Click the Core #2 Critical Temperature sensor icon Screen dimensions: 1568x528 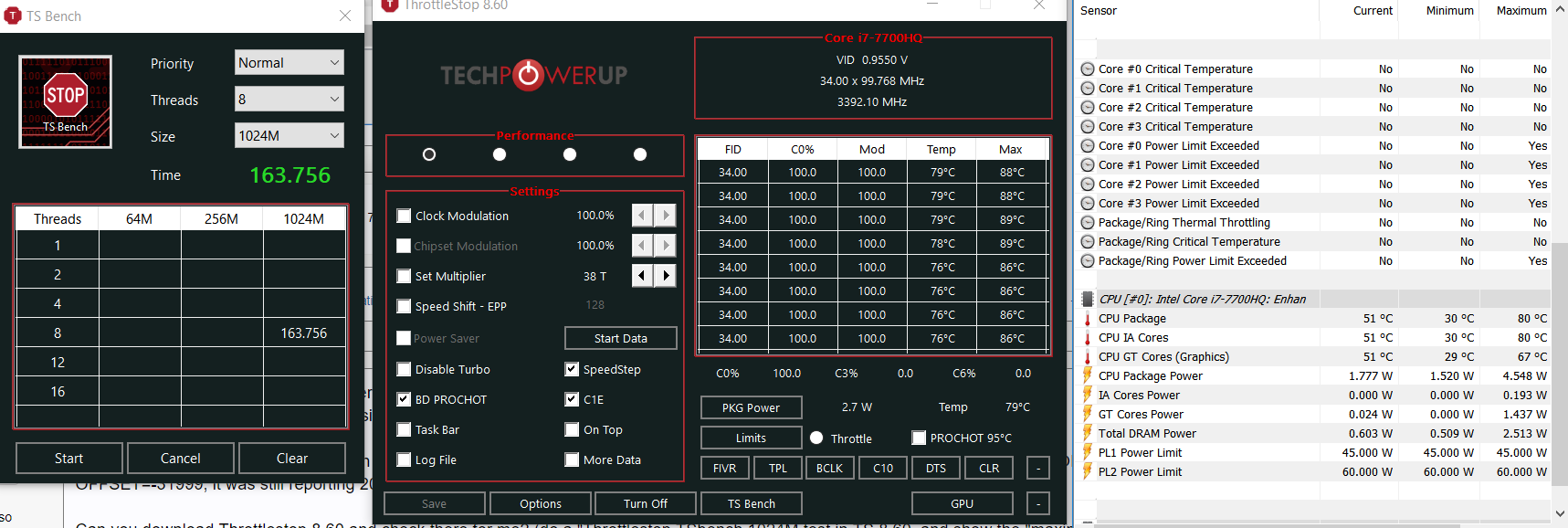[1087, 108]
